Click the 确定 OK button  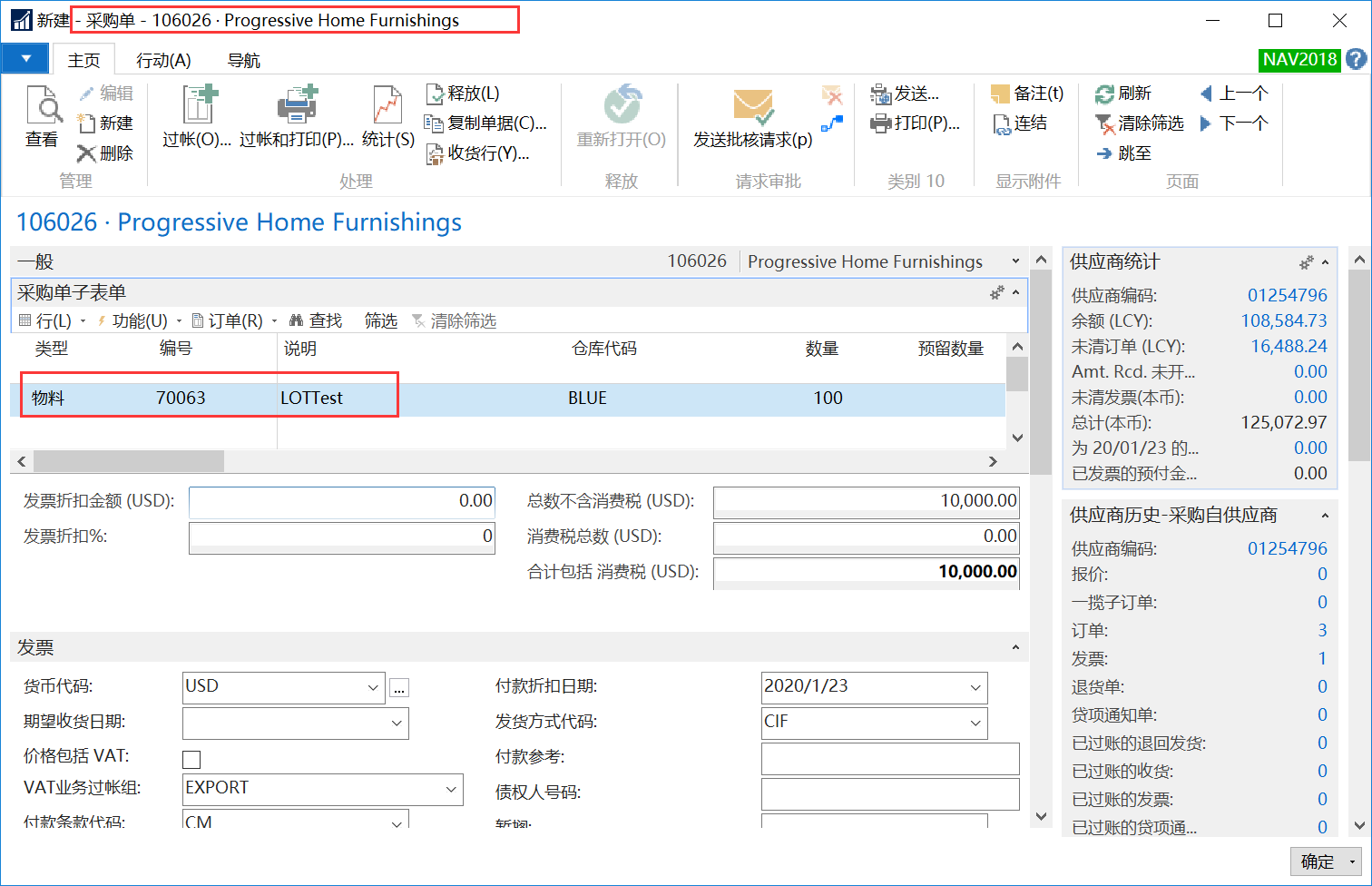tap(1318, 861)
